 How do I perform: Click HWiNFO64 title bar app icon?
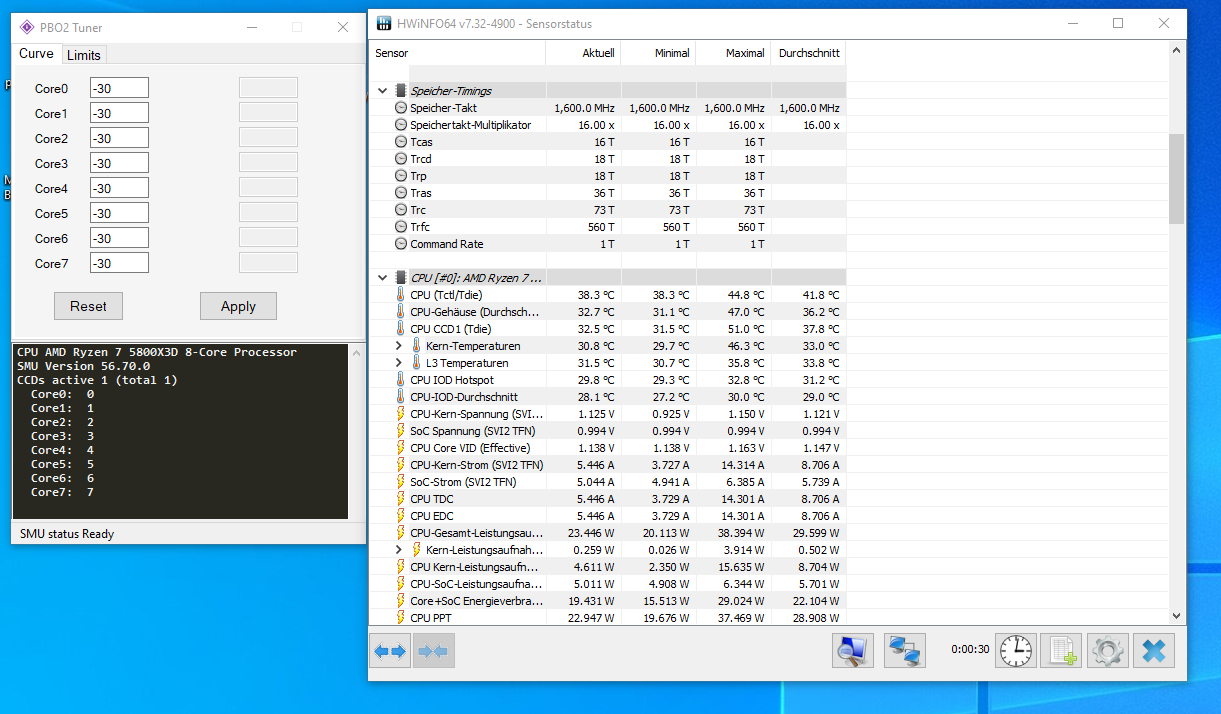(x=384, y=24)
